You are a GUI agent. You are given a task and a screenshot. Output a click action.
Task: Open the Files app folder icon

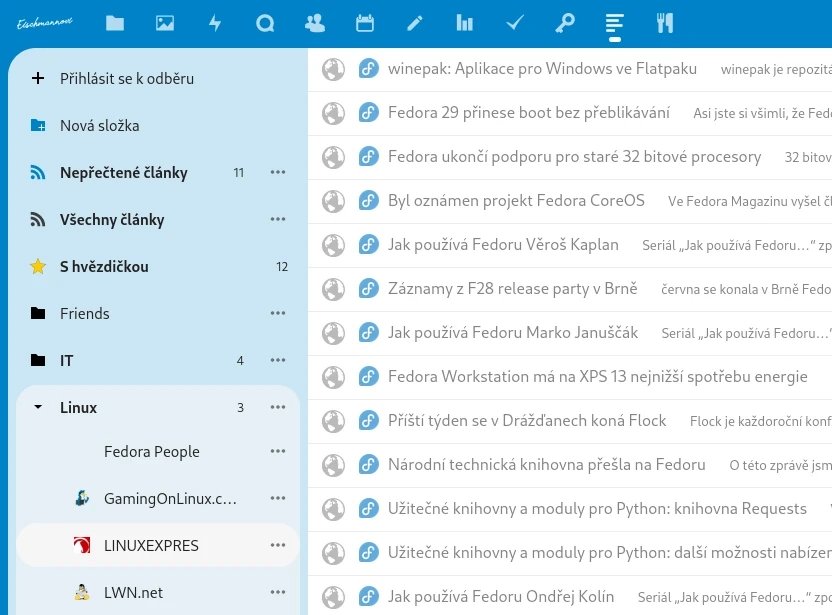click(114, 22)
